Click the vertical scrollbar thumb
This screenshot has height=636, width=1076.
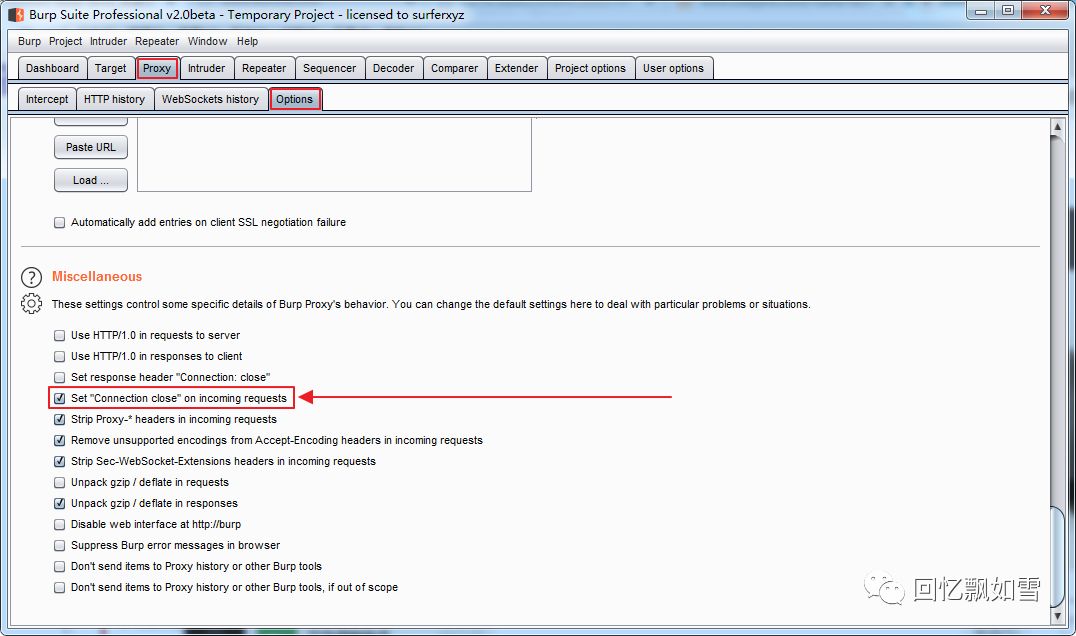pyautogui.click(x=1057, y=557)
